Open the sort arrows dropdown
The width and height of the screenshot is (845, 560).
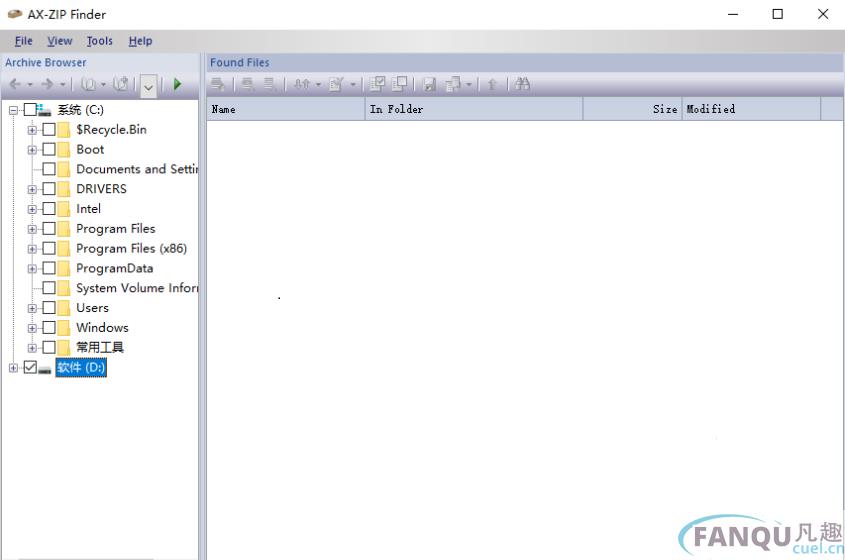318,85
